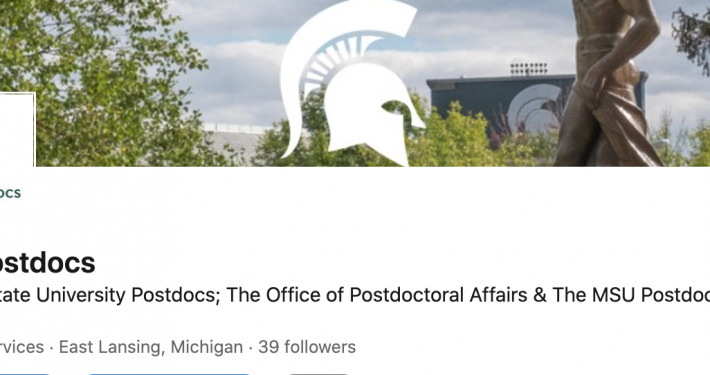
Task: Click the bronze Sparty statue in banner
Action: click(607, 83)
